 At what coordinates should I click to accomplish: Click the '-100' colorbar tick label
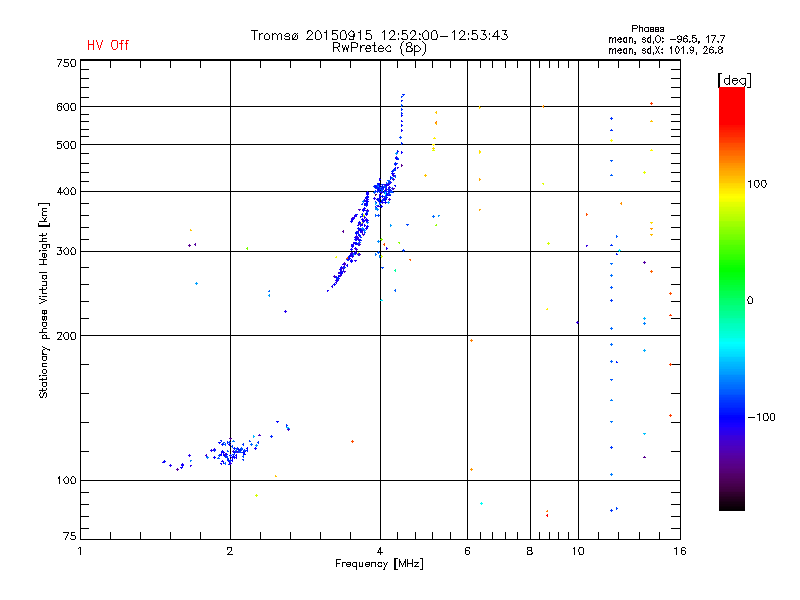point(761,417)
